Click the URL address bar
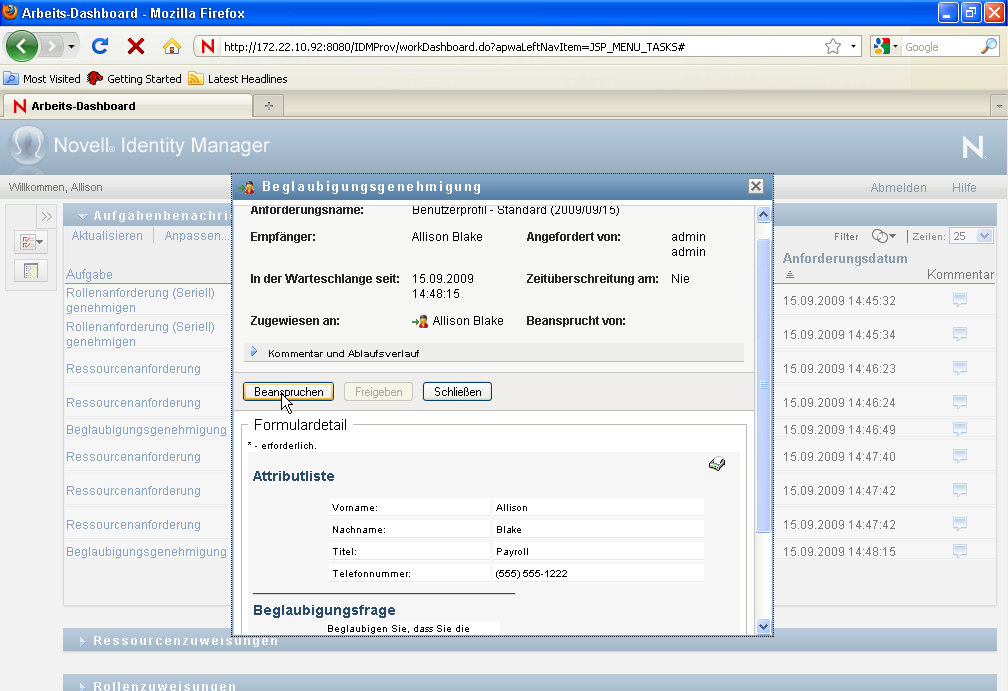This screenshot has height=691, width=1008. [521, 46]
